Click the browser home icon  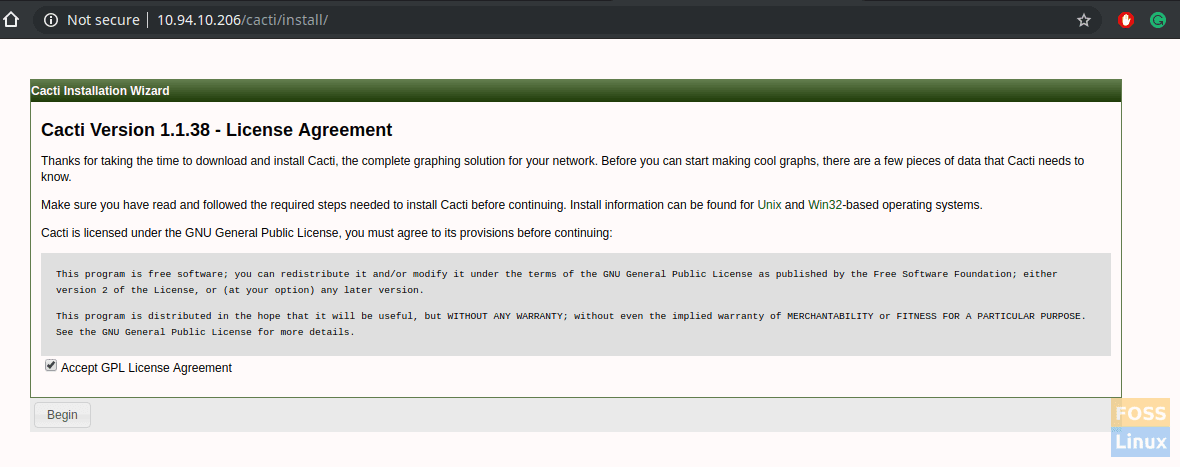10,20
